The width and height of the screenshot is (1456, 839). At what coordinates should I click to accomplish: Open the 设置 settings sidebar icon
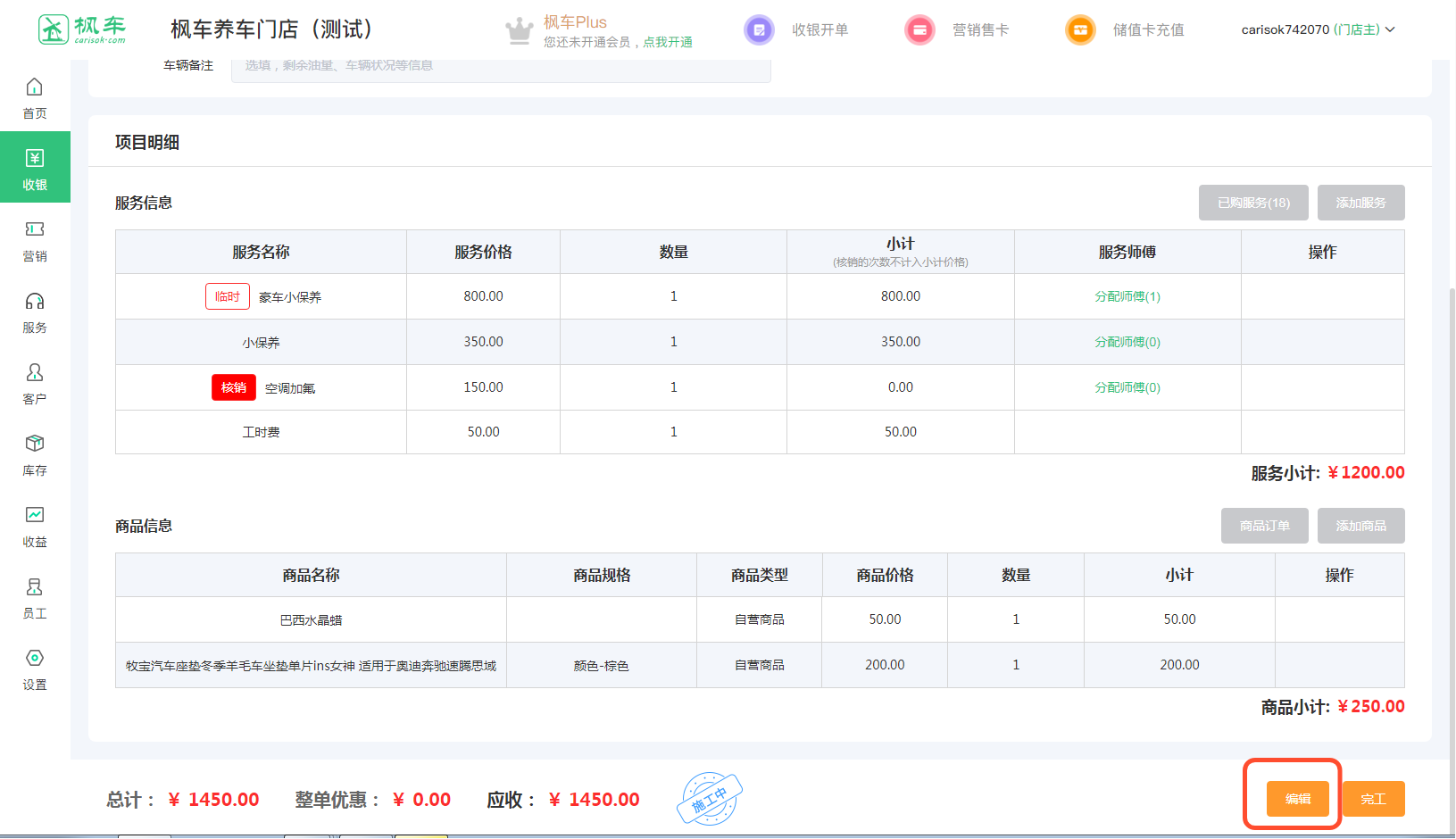pos(34,659)
